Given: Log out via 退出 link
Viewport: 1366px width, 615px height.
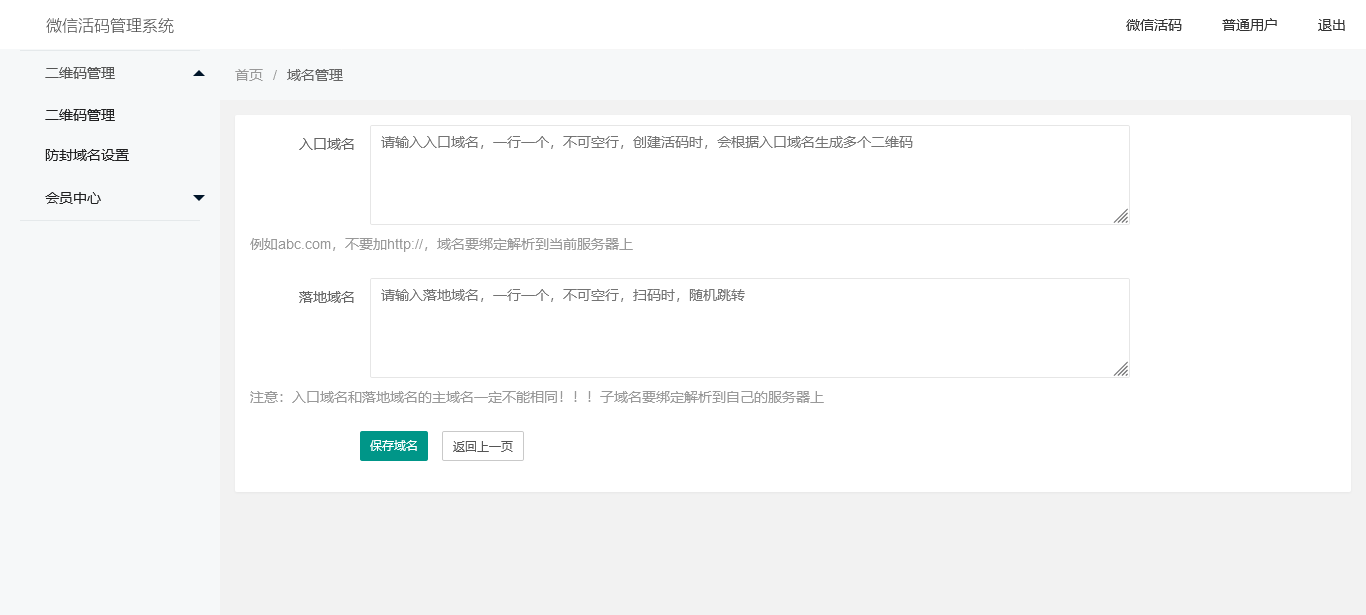Looking at the screenshot, I should pyautogui.click(x=1331, y=25).
